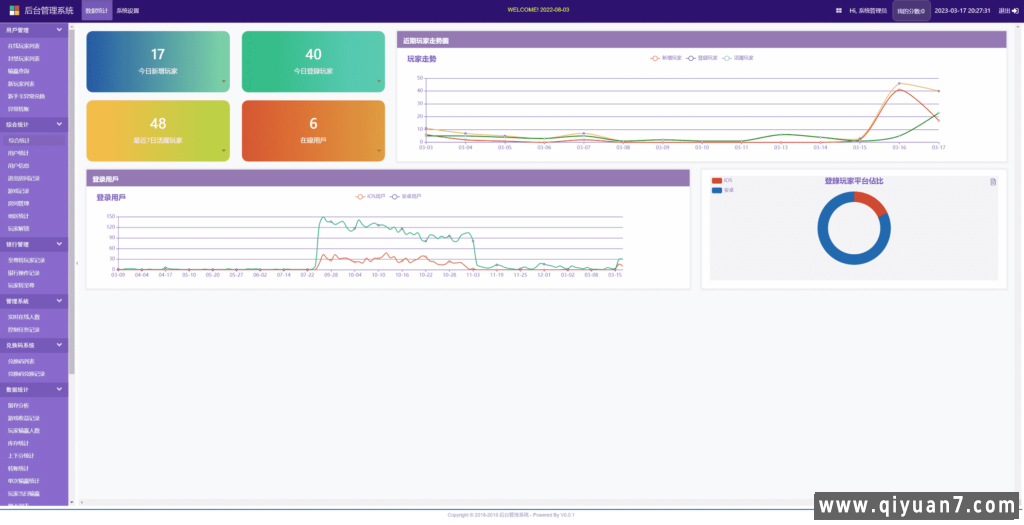Image resolution: width=1024 pixels, height=525 pixels.
Task: Open the 系统设置 top tab
Action: pos(128,10)
